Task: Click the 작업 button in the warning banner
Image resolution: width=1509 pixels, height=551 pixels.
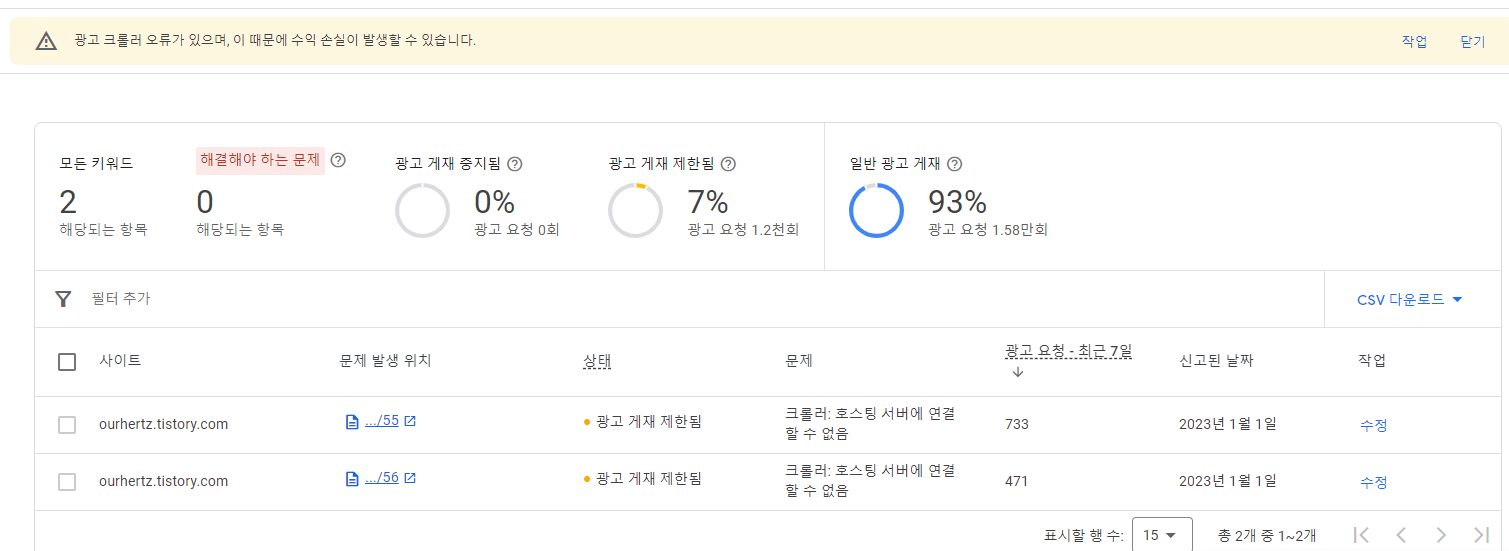Action: click(1414, 41)
